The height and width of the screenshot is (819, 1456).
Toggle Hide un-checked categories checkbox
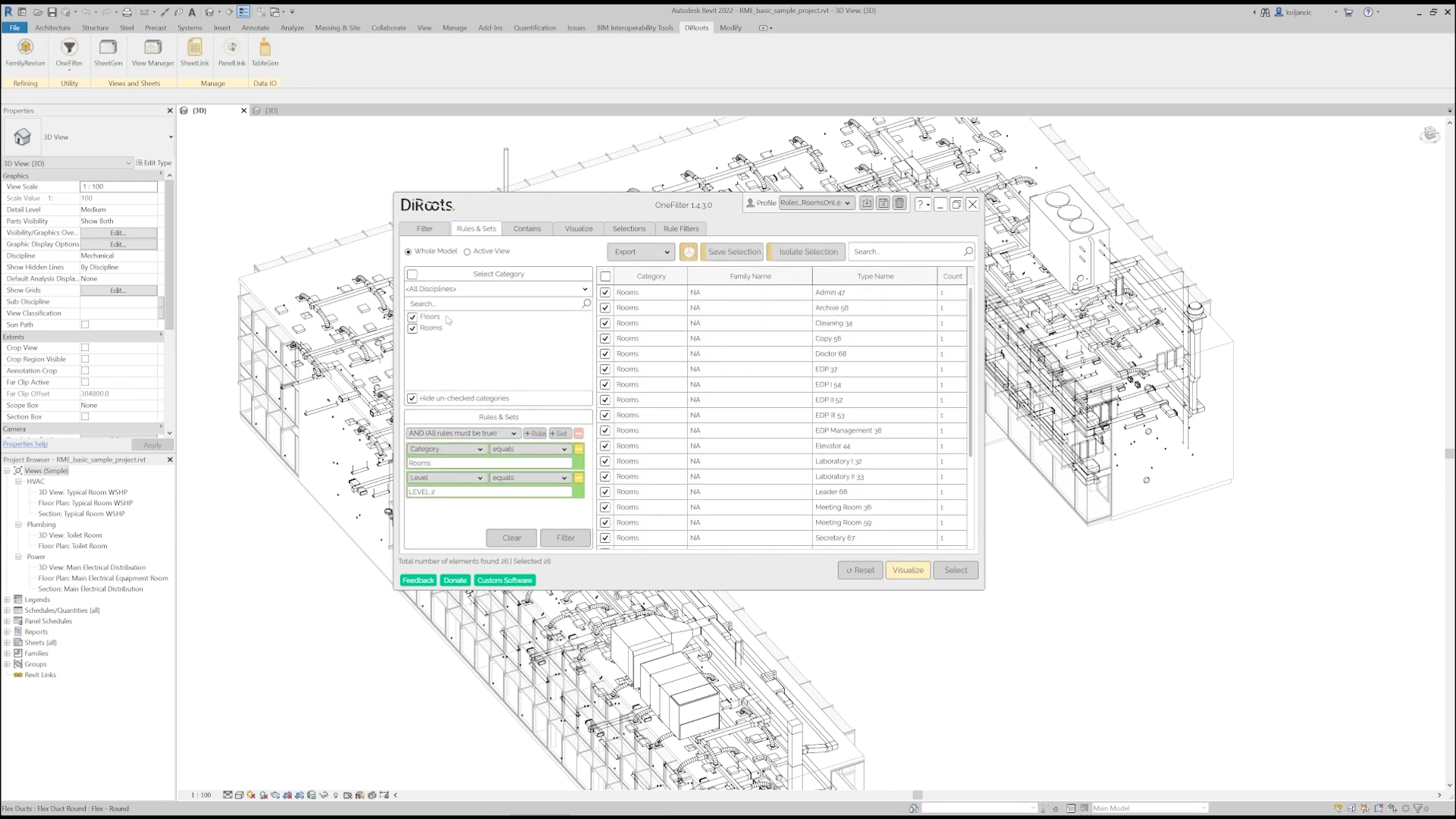click(413, 398)
